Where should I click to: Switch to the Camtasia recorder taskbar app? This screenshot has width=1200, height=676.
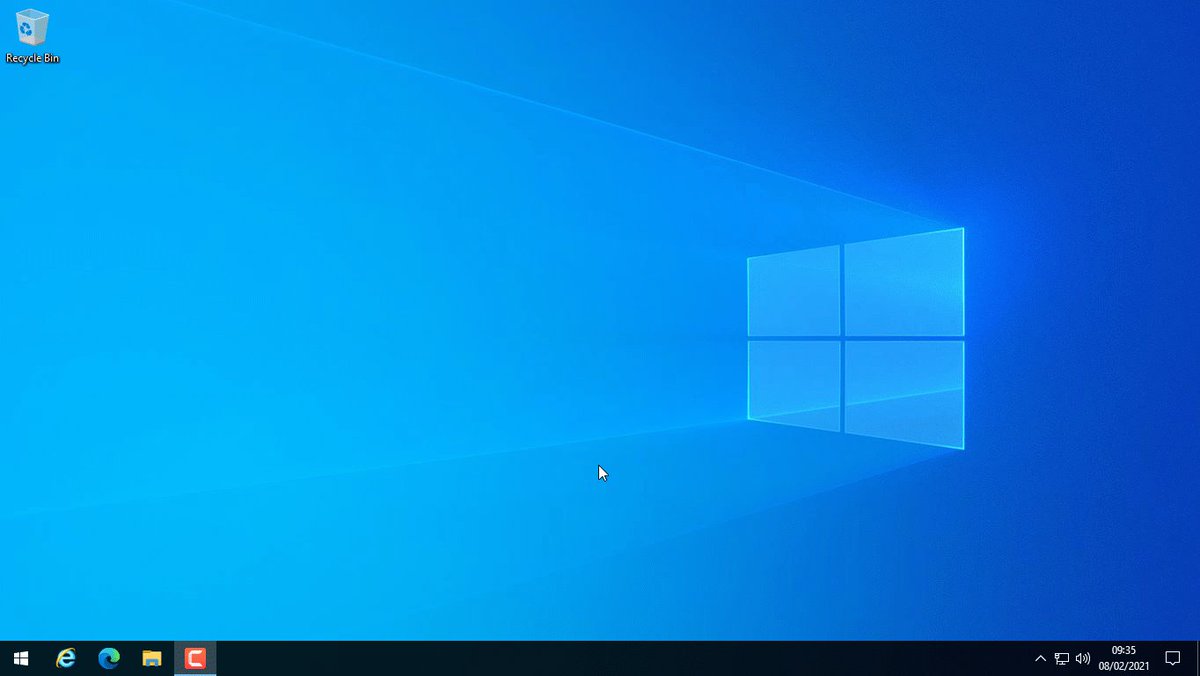[195, 658]
